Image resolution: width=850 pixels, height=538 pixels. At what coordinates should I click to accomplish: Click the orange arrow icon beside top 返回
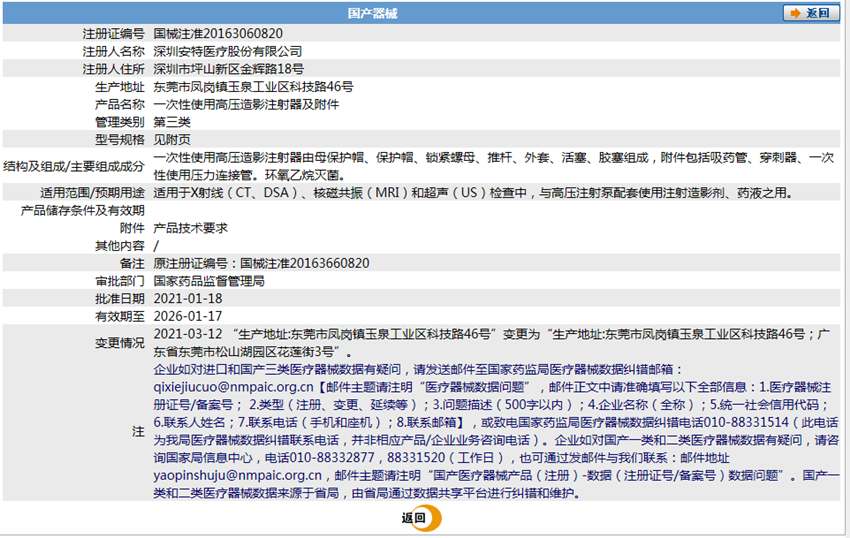[795, 13]
